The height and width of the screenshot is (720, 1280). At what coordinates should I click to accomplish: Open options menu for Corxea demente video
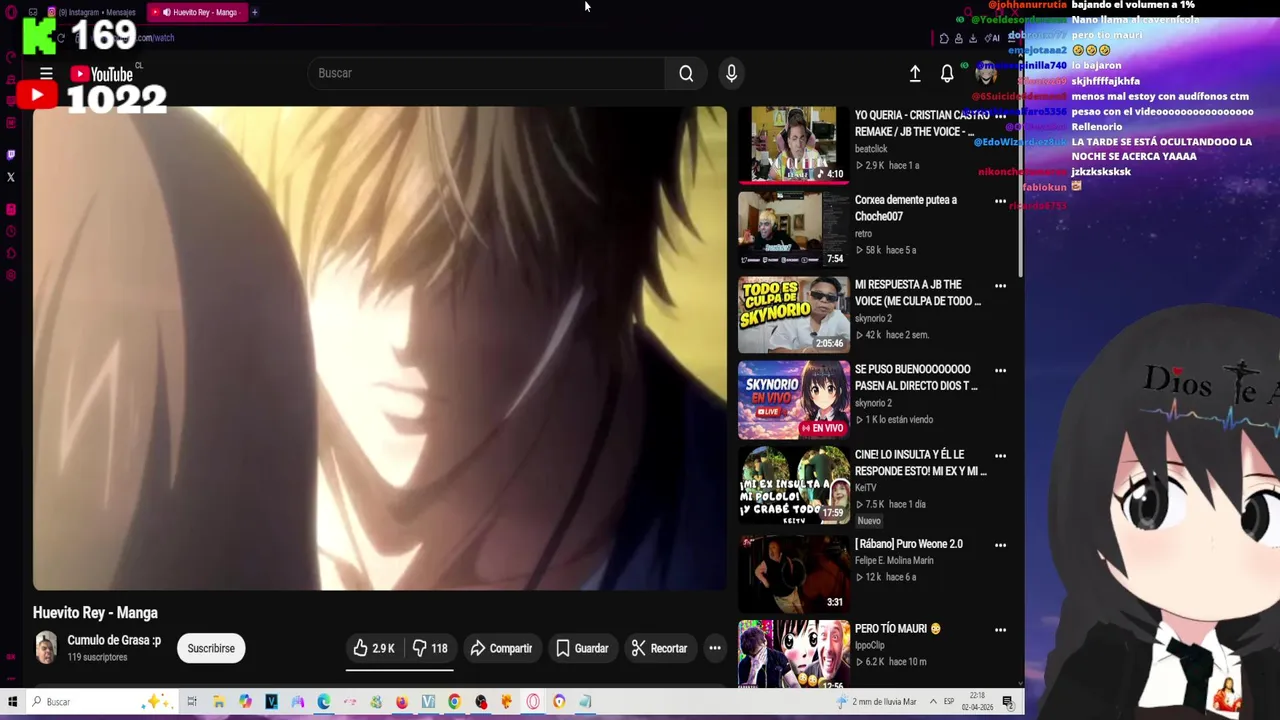click(1000, 201)
